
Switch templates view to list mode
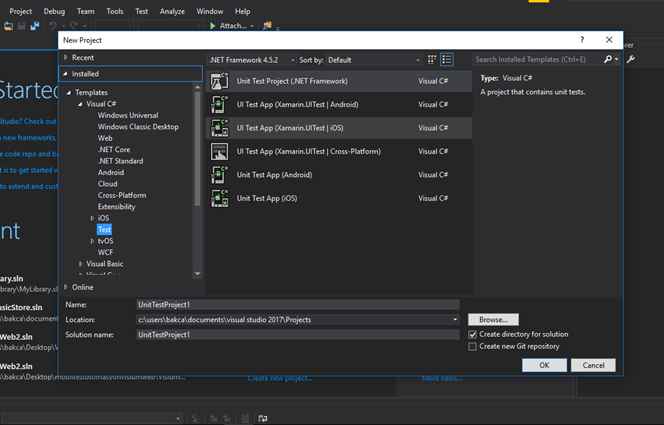tap(447, 60)
